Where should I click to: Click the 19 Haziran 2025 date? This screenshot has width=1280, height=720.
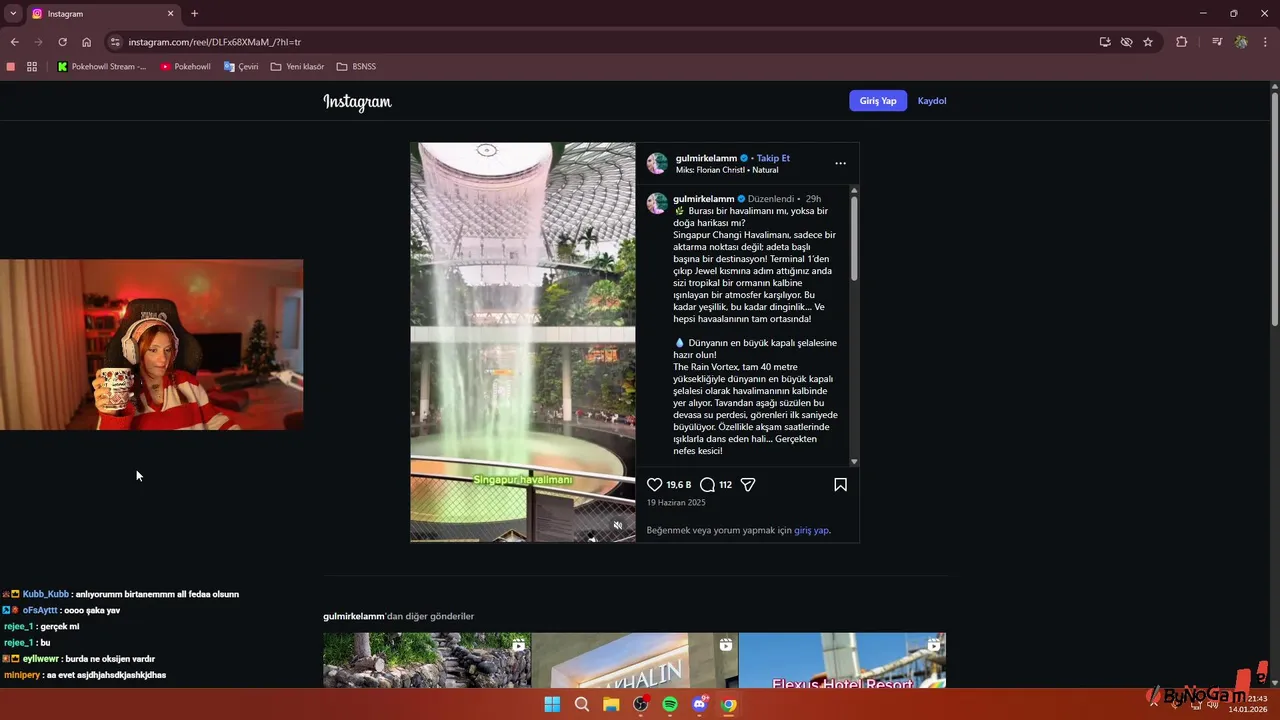pyautogui.click(x=676, y=502)
